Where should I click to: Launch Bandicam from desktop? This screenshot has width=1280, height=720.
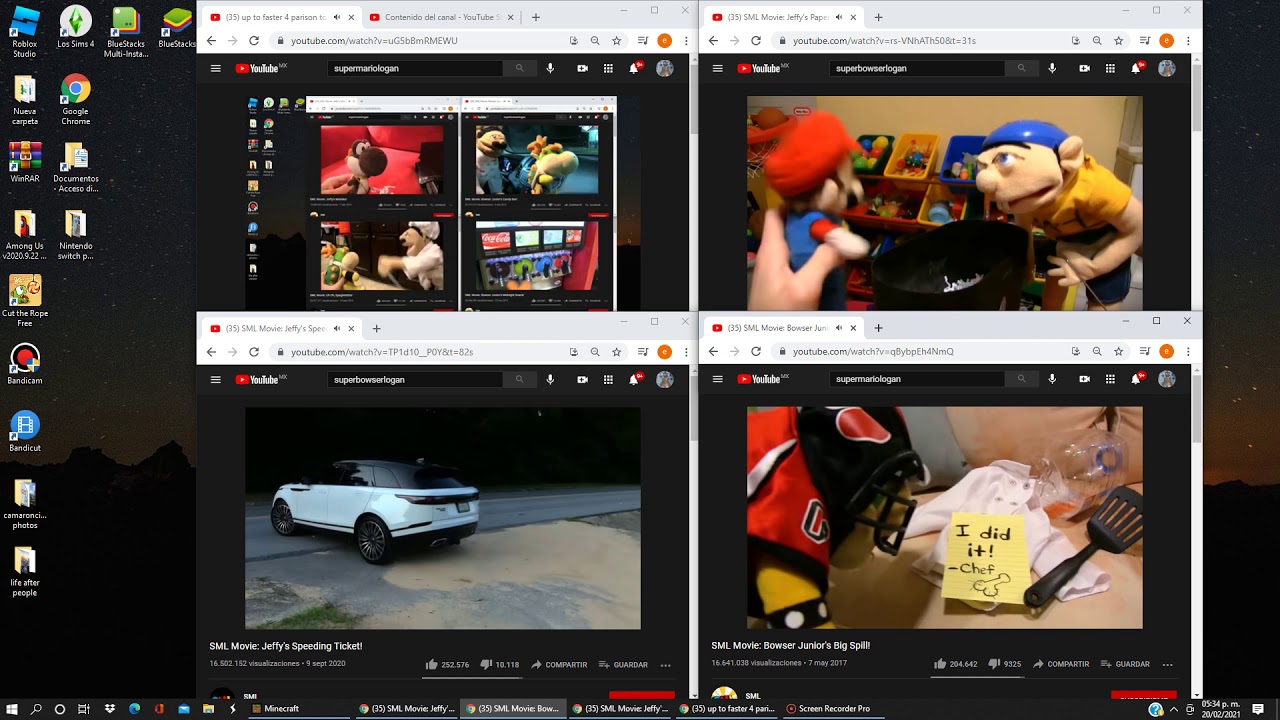25,364
